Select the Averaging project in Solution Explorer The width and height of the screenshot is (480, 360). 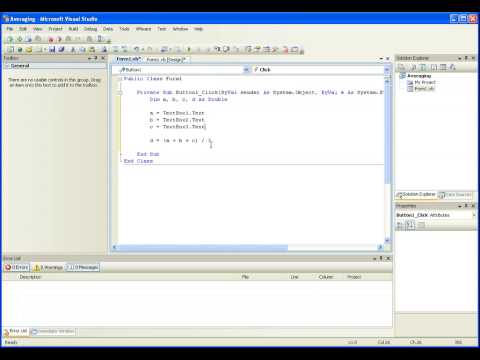point(419,76)
